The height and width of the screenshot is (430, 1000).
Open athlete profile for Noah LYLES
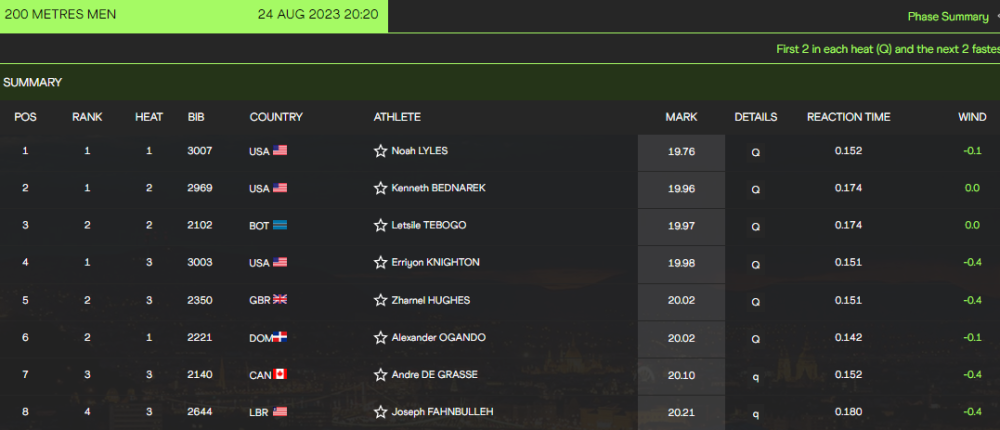click(420, 151)
